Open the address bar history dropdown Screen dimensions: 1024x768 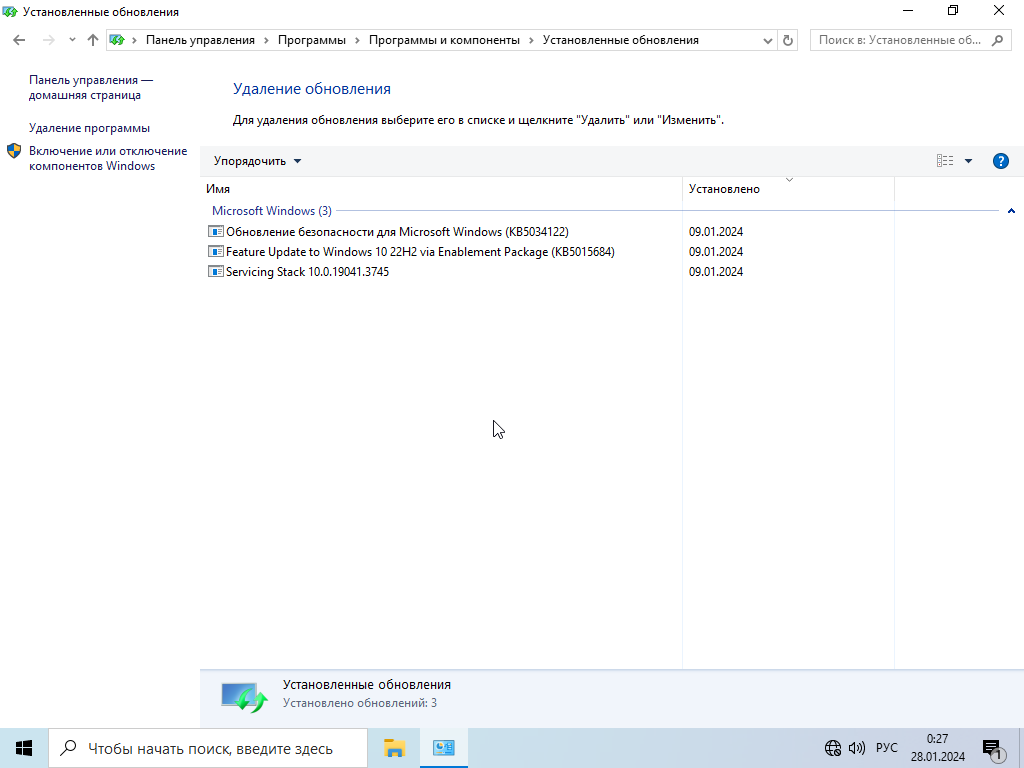pos(767,40)
